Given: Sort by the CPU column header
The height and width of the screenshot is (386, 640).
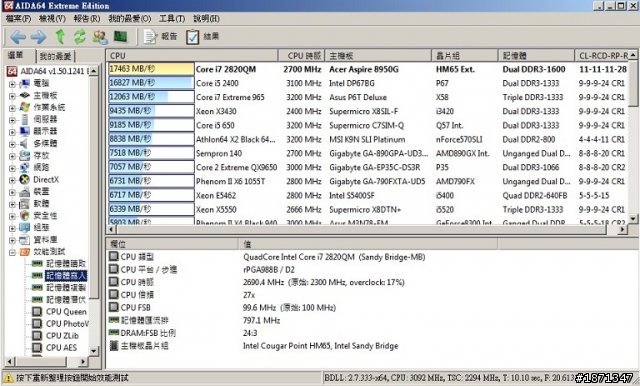Looking at the screenshot, I should pos(192,55).
